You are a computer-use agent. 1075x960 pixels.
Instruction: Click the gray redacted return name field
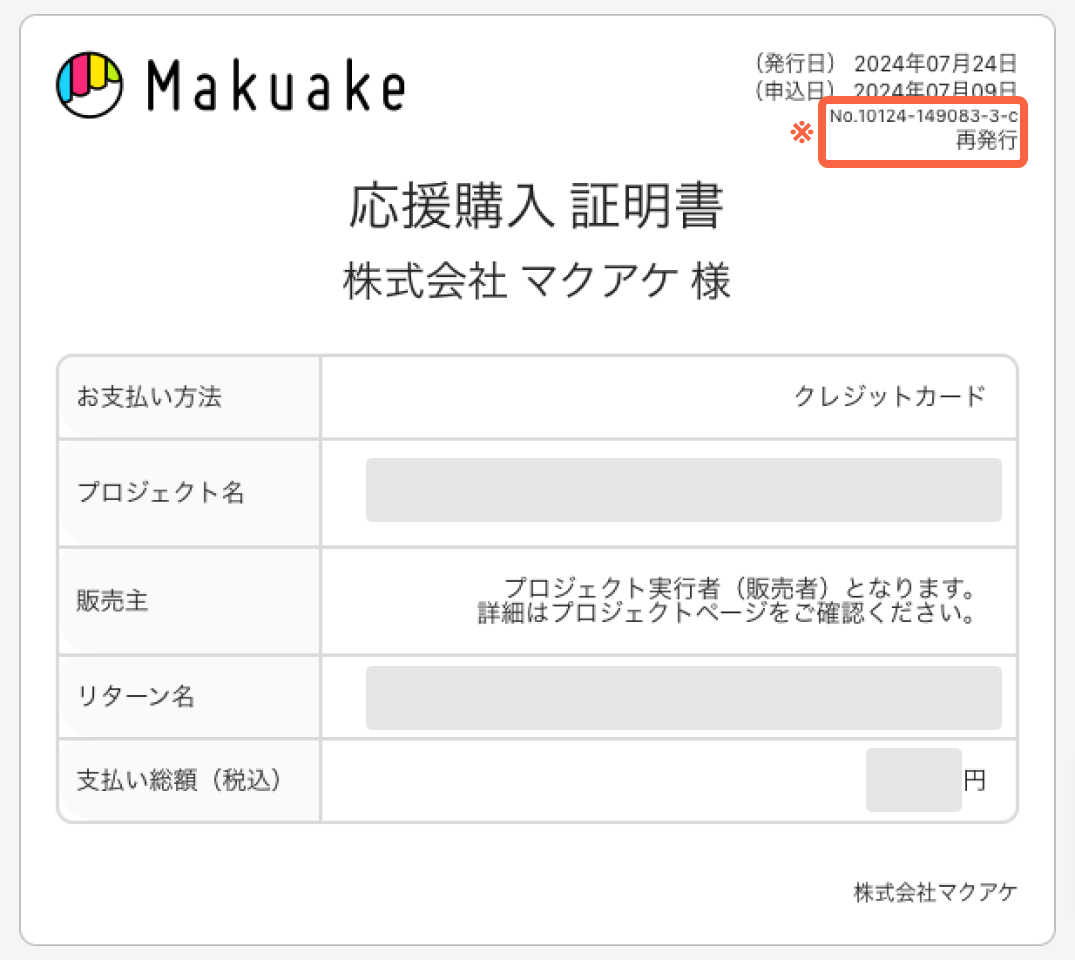click(684, 697)
